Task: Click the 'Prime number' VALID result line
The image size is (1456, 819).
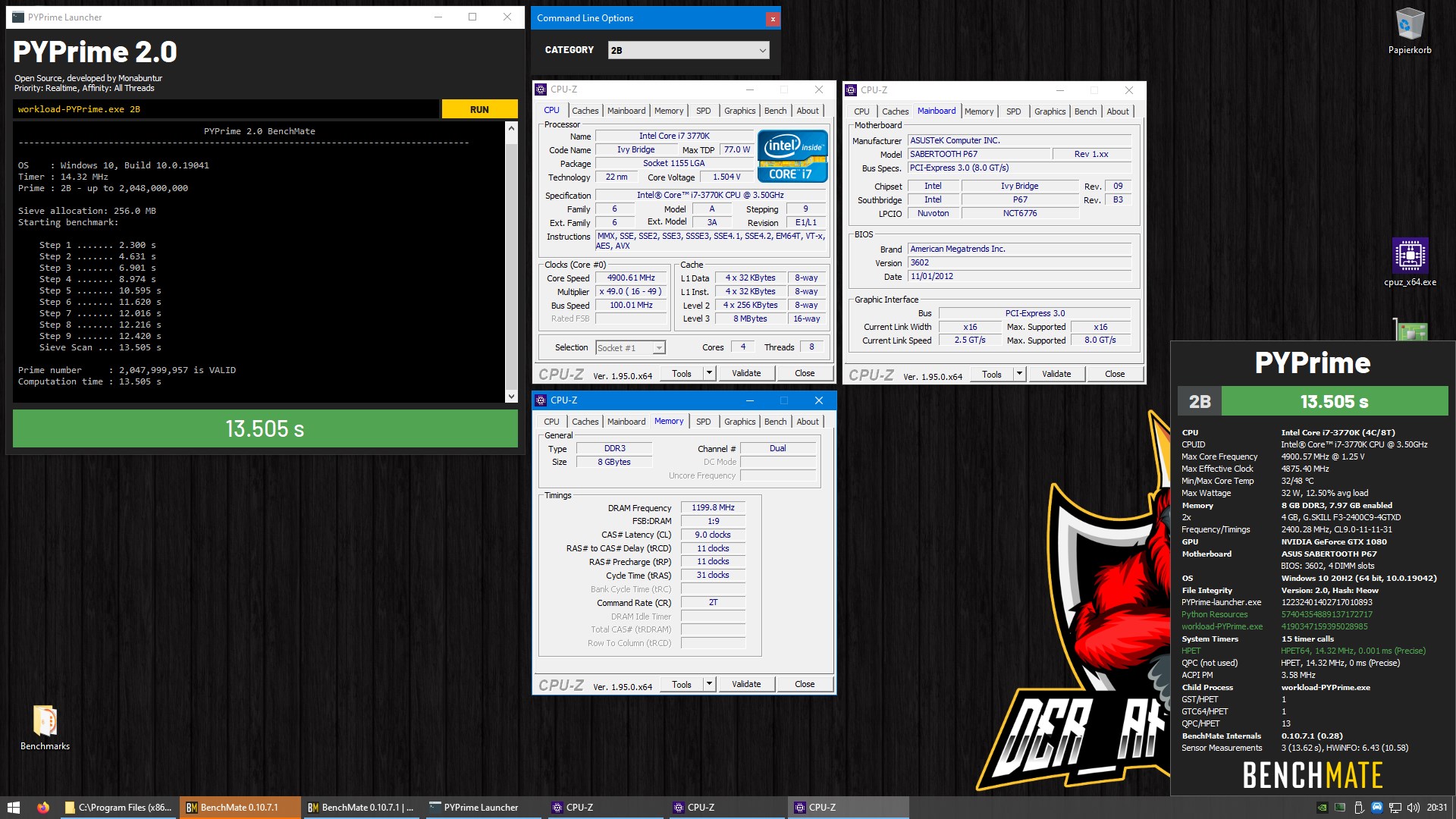Action: pos(127,370)
